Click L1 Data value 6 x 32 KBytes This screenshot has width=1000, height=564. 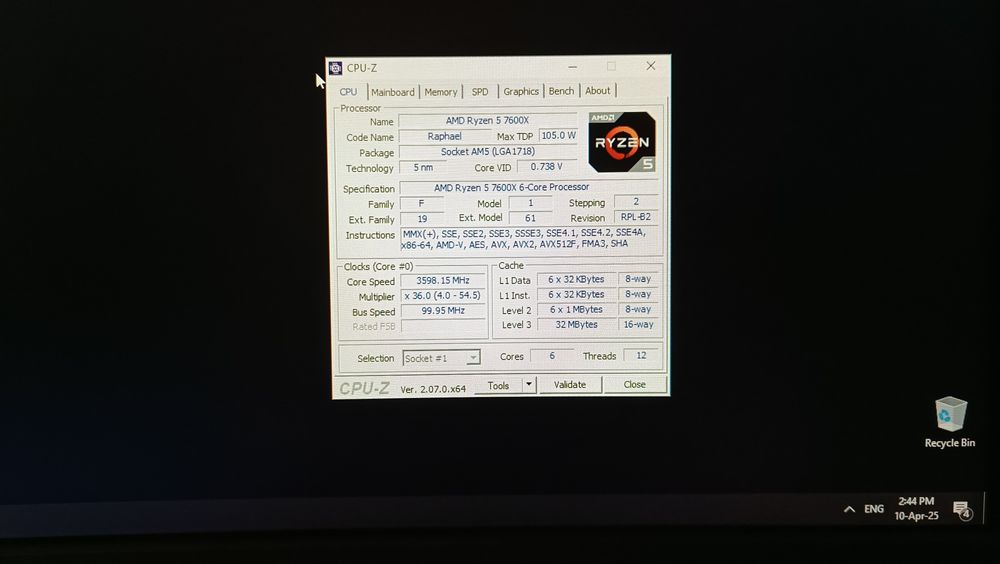[x=576, y=279]
